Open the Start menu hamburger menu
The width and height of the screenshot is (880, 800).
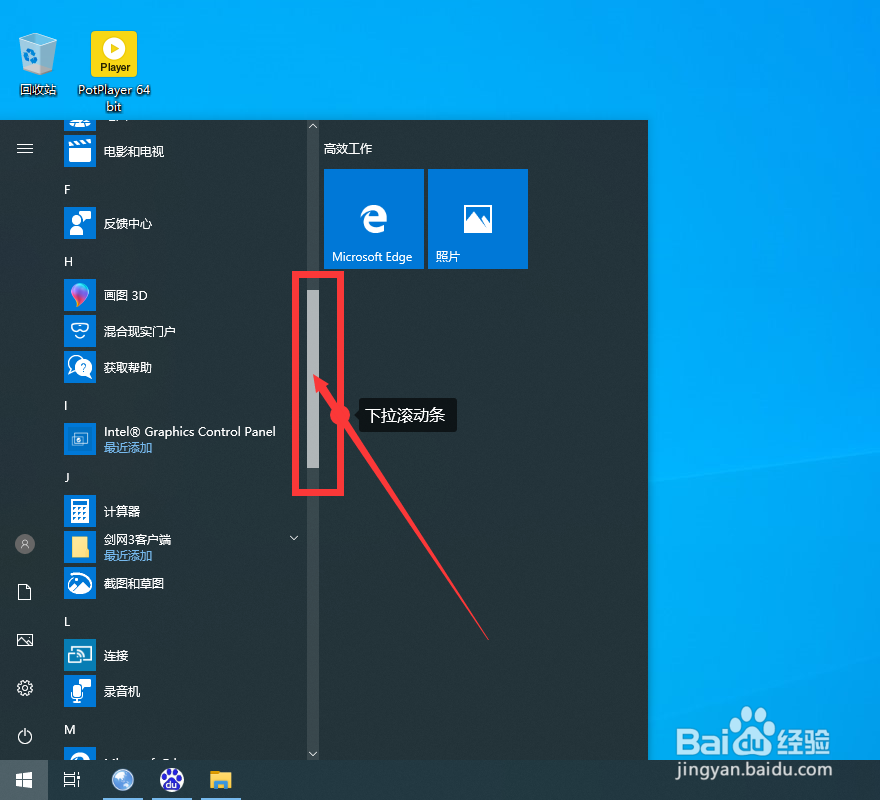[x=25, y=148]
